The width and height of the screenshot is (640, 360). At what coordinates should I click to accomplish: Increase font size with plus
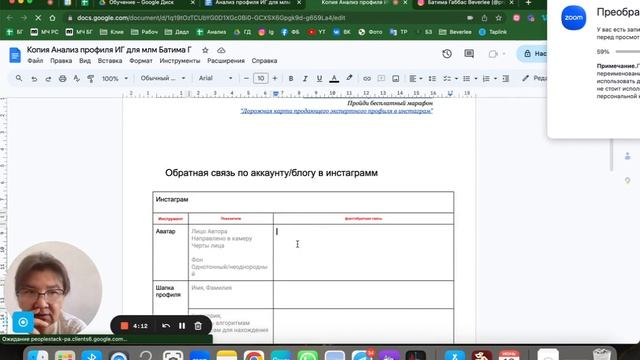(275, 78)
